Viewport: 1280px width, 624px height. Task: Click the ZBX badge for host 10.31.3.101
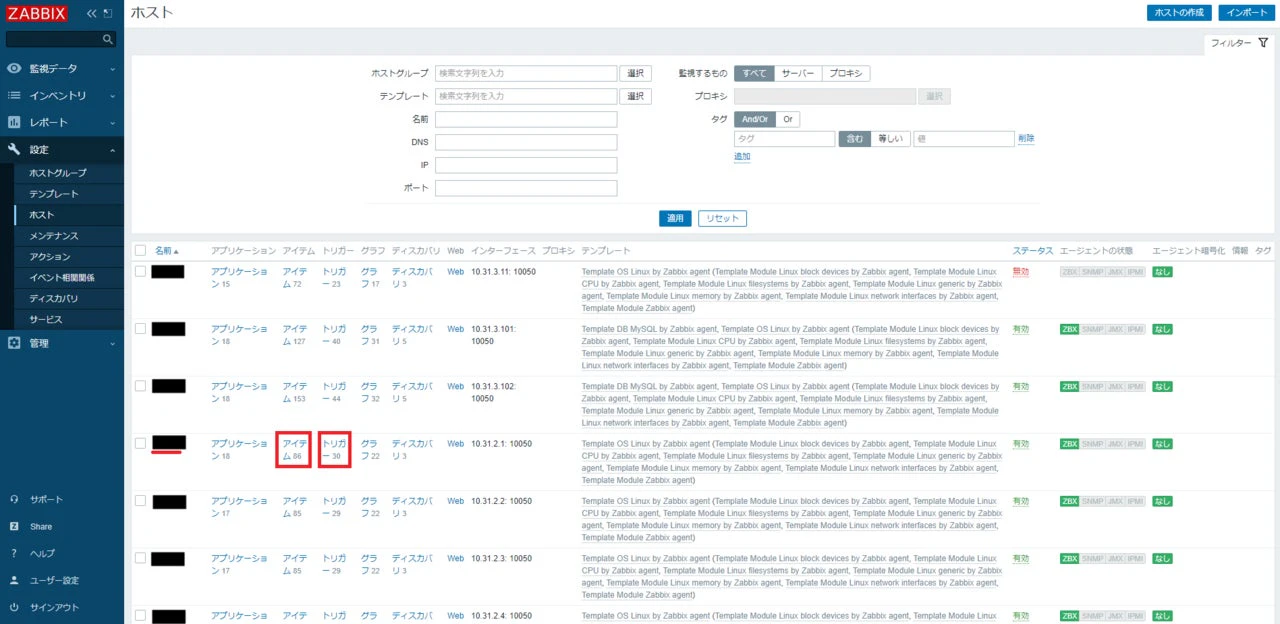[1069, 329]
